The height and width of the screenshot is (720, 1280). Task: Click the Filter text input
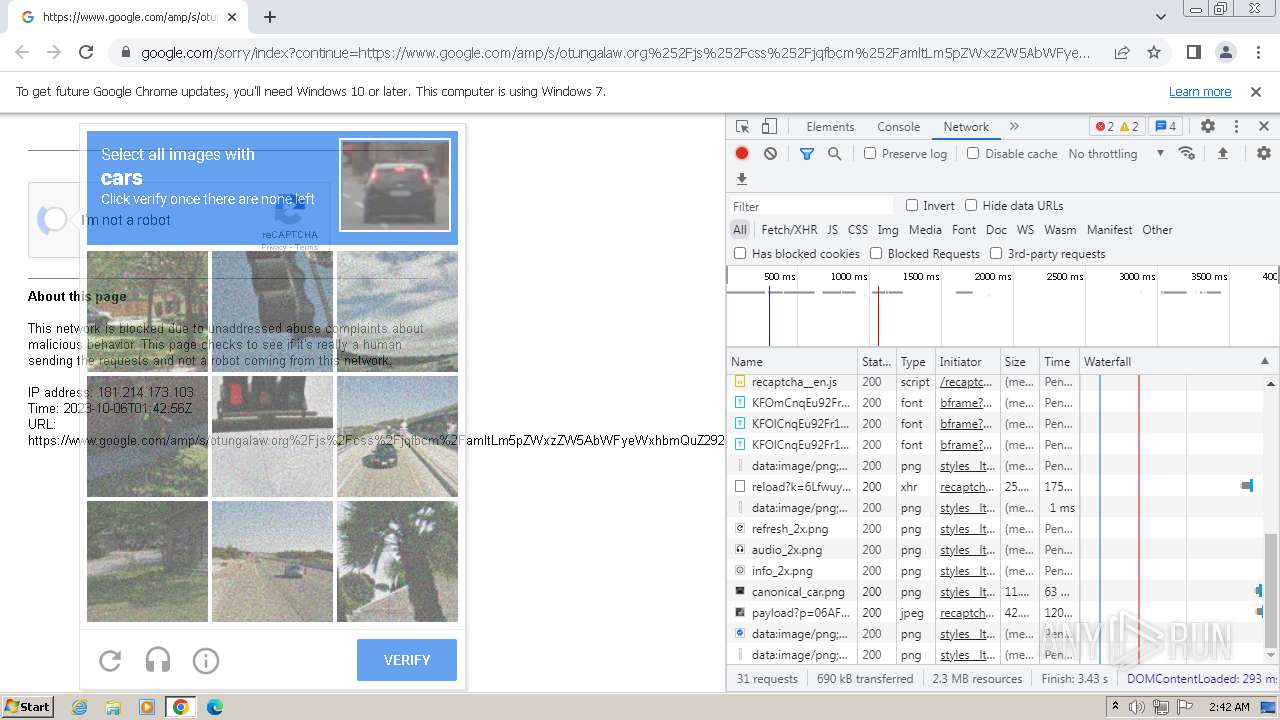(811, 206)
